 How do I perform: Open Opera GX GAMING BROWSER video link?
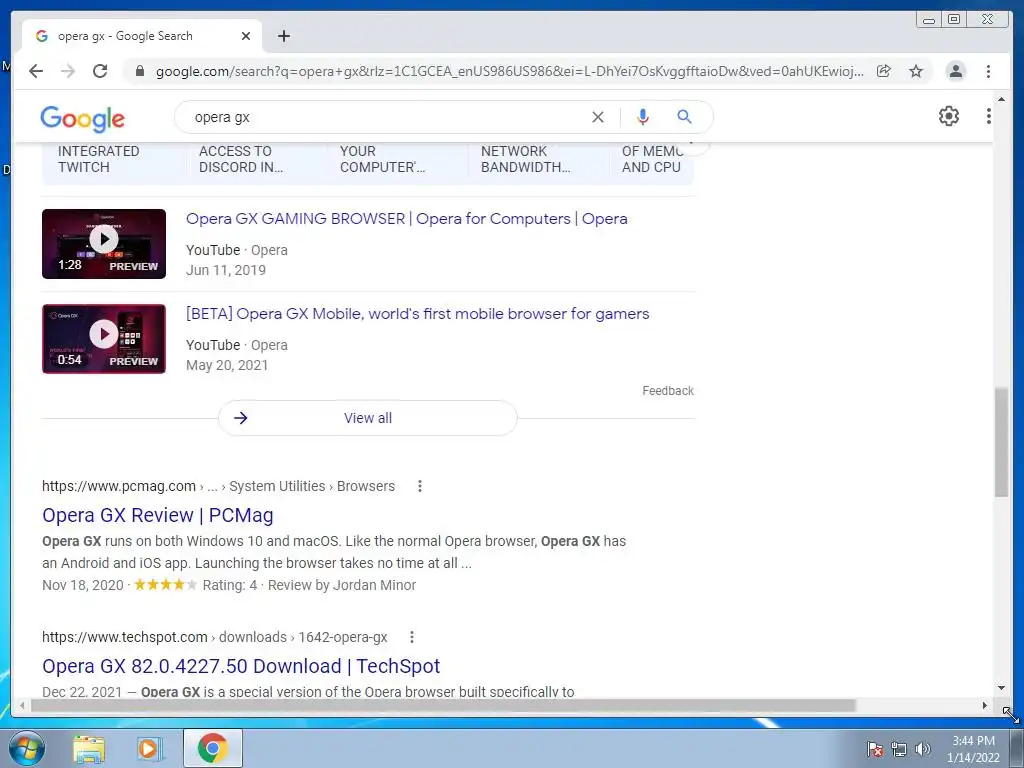[406, 219]
